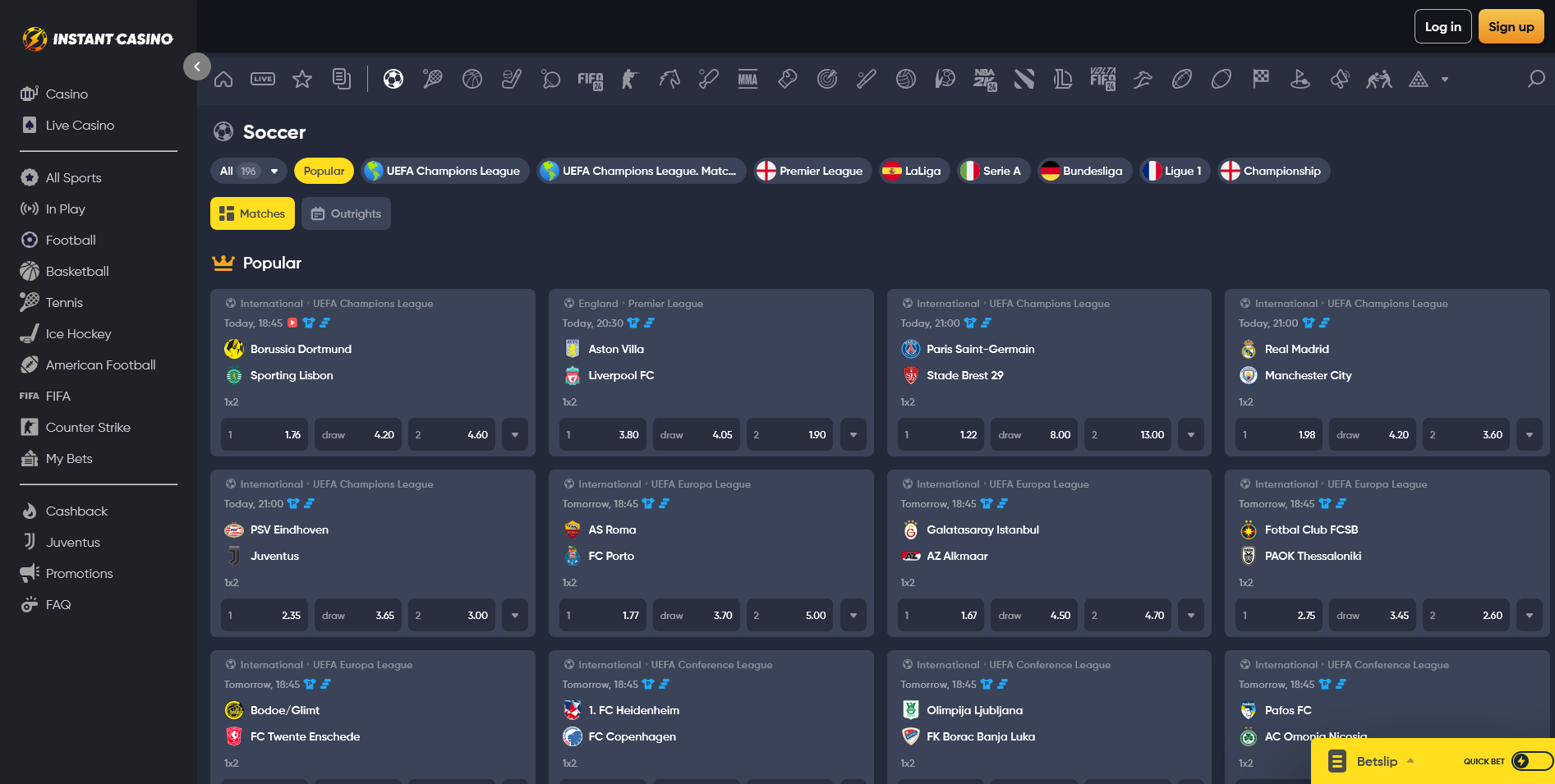Open FAQ in sidebar
Image resolution: width=1555 pixels, height=784 pixels.
coord(46,604)
